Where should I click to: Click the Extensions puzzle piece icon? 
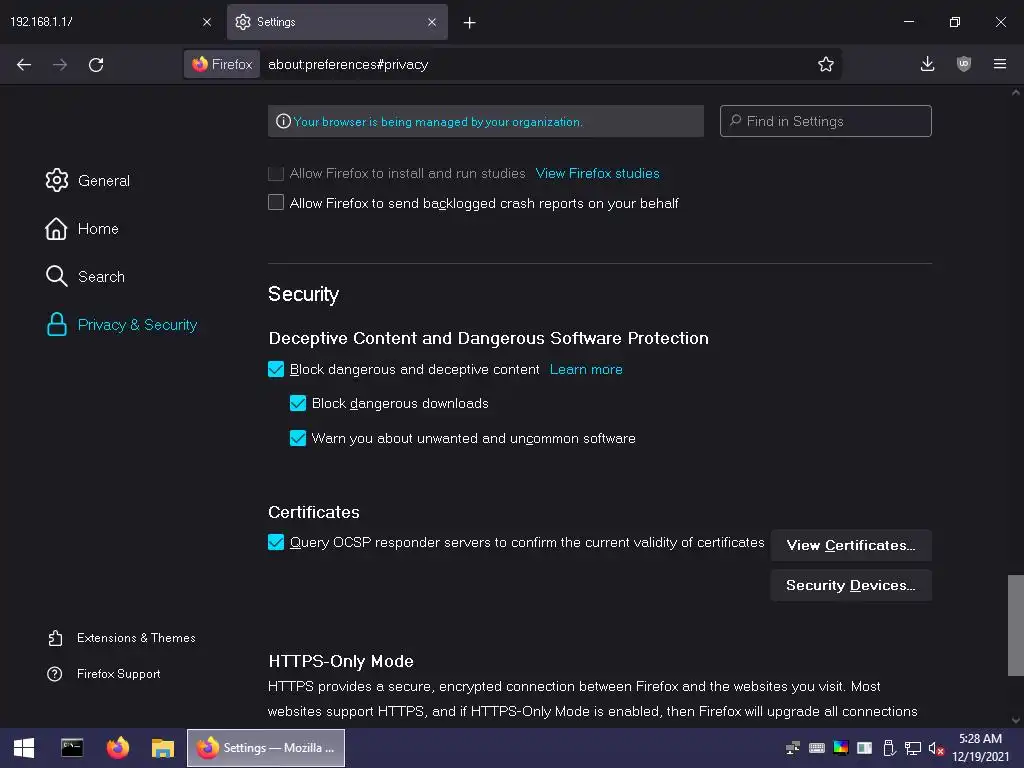click(x=55, y=638)
